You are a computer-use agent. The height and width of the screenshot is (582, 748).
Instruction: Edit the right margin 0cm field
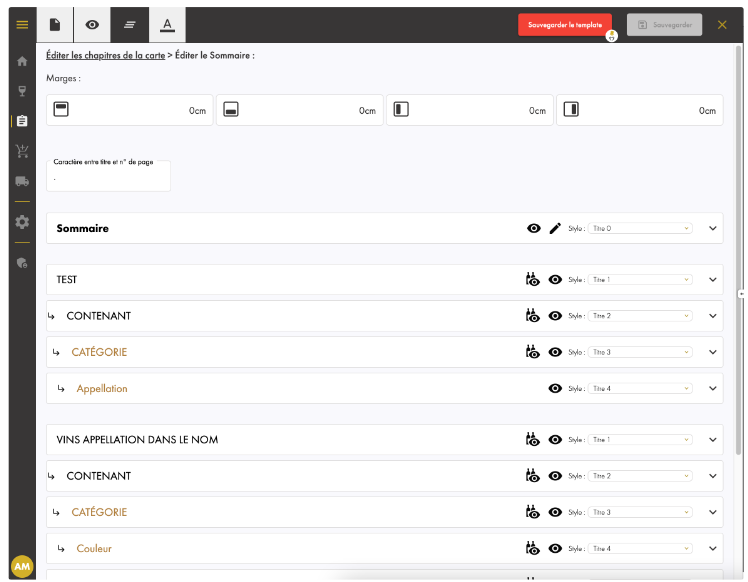click(640, 110)
